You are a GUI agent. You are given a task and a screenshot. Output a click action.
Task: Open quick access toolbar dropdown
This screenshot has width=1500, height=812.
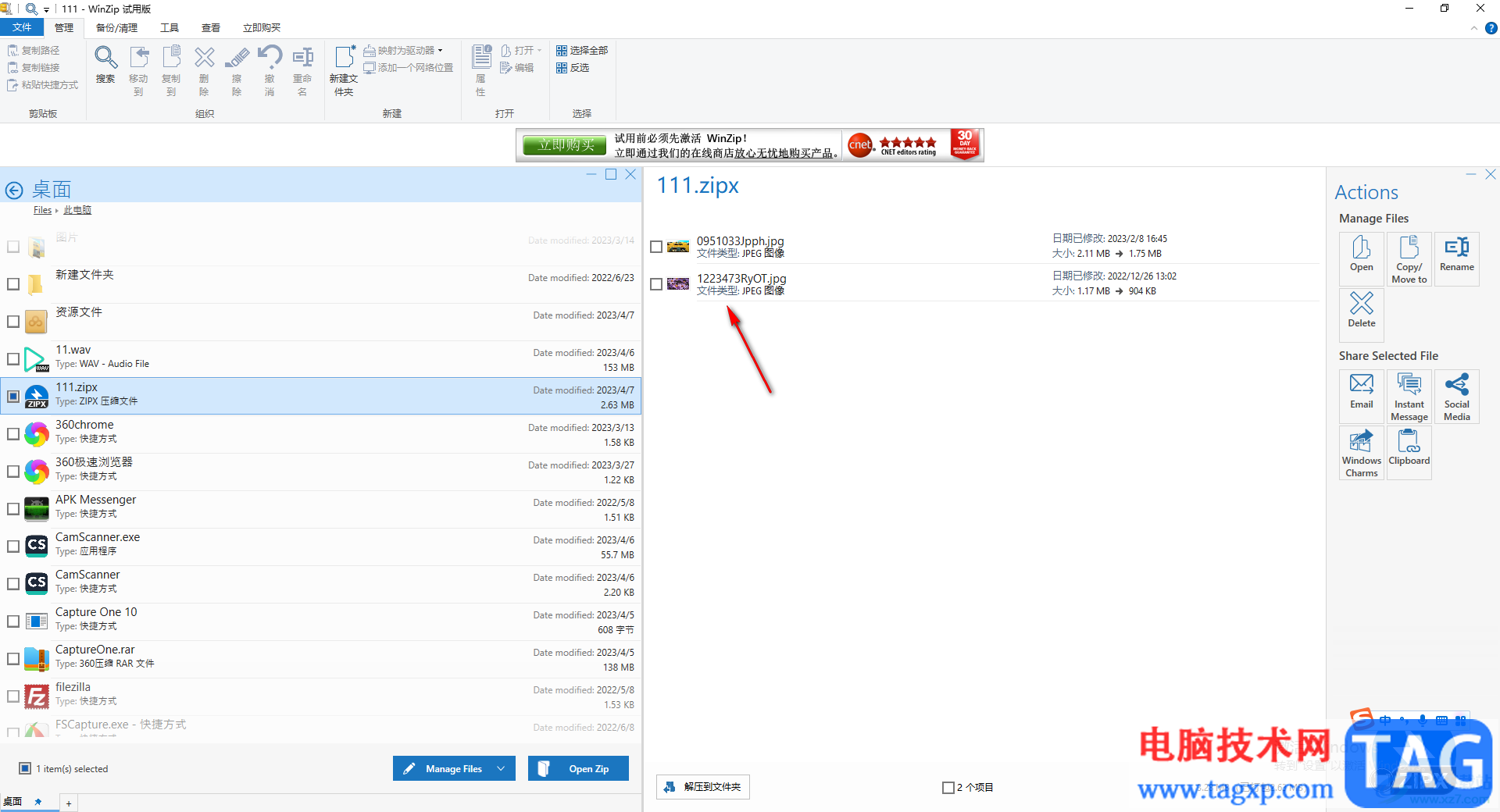coord(46,9)
